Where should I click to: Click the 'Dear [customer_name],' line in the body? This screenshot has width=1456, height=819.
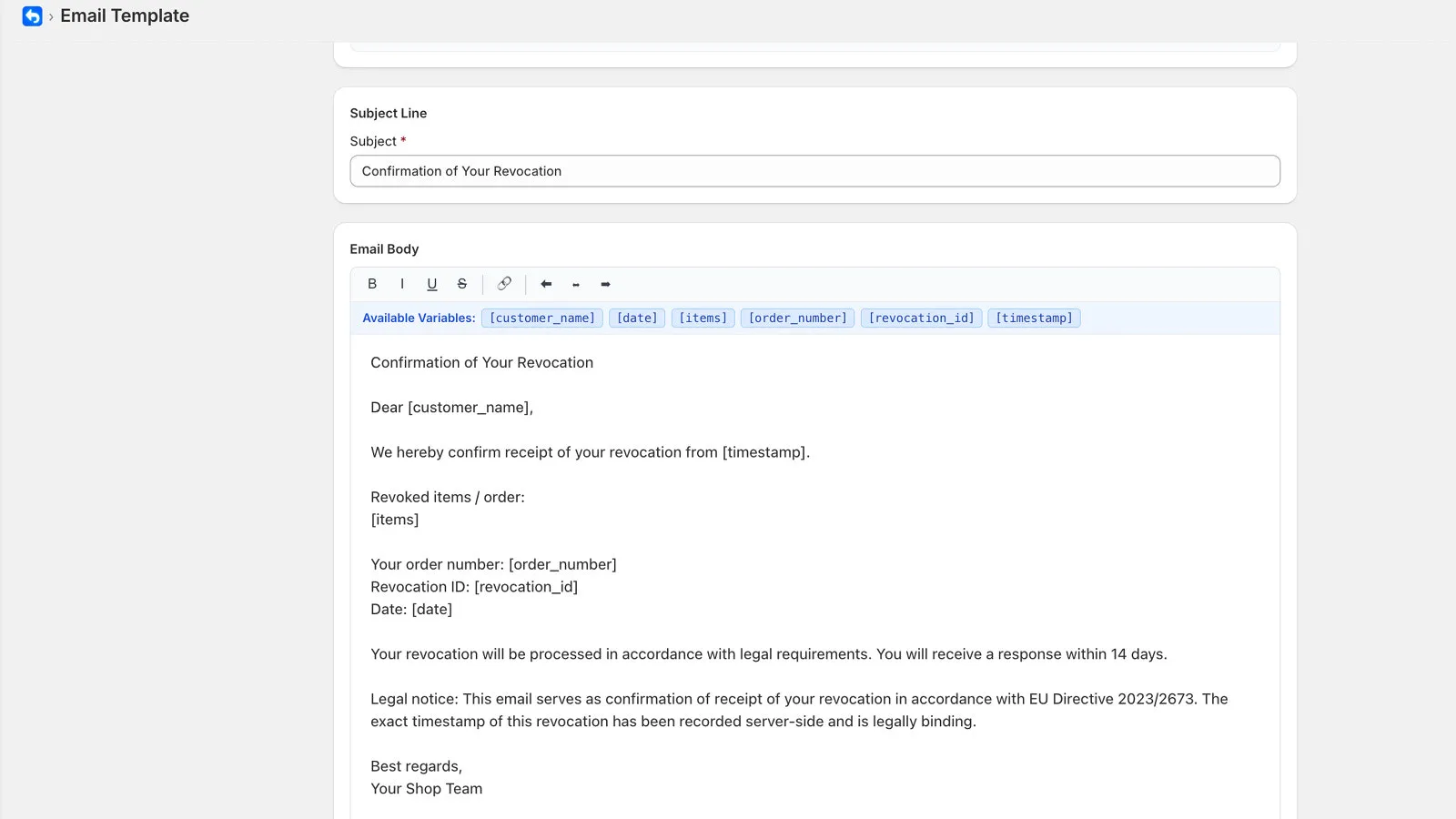[451, 408]
